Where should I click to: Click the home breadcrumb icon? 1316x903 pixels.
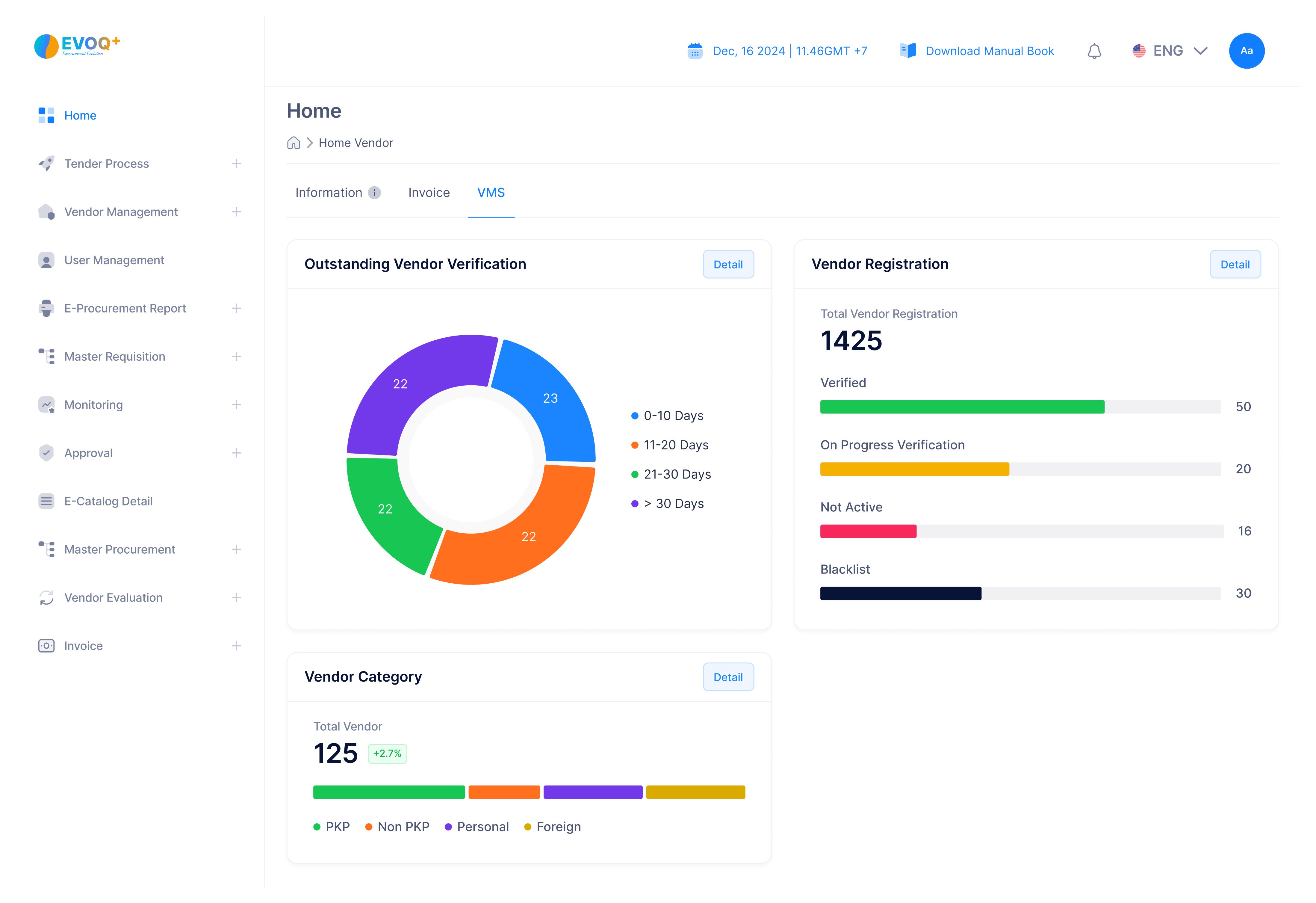pos(293,143)
